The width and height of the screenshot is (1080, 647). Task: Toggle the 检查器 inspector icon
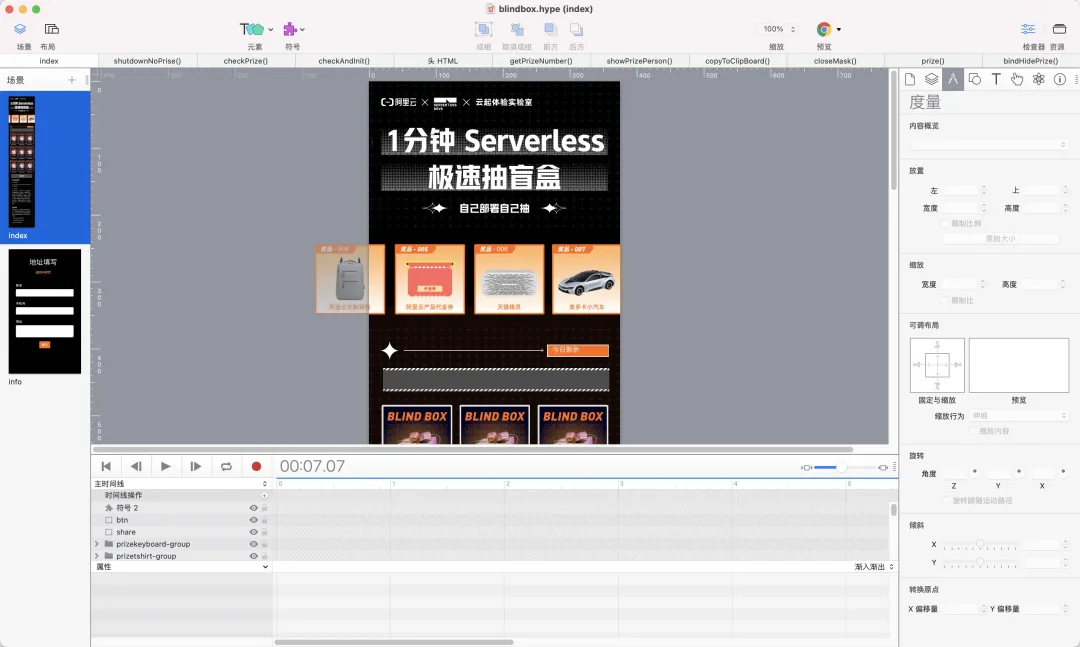[x=1028, y=29]
